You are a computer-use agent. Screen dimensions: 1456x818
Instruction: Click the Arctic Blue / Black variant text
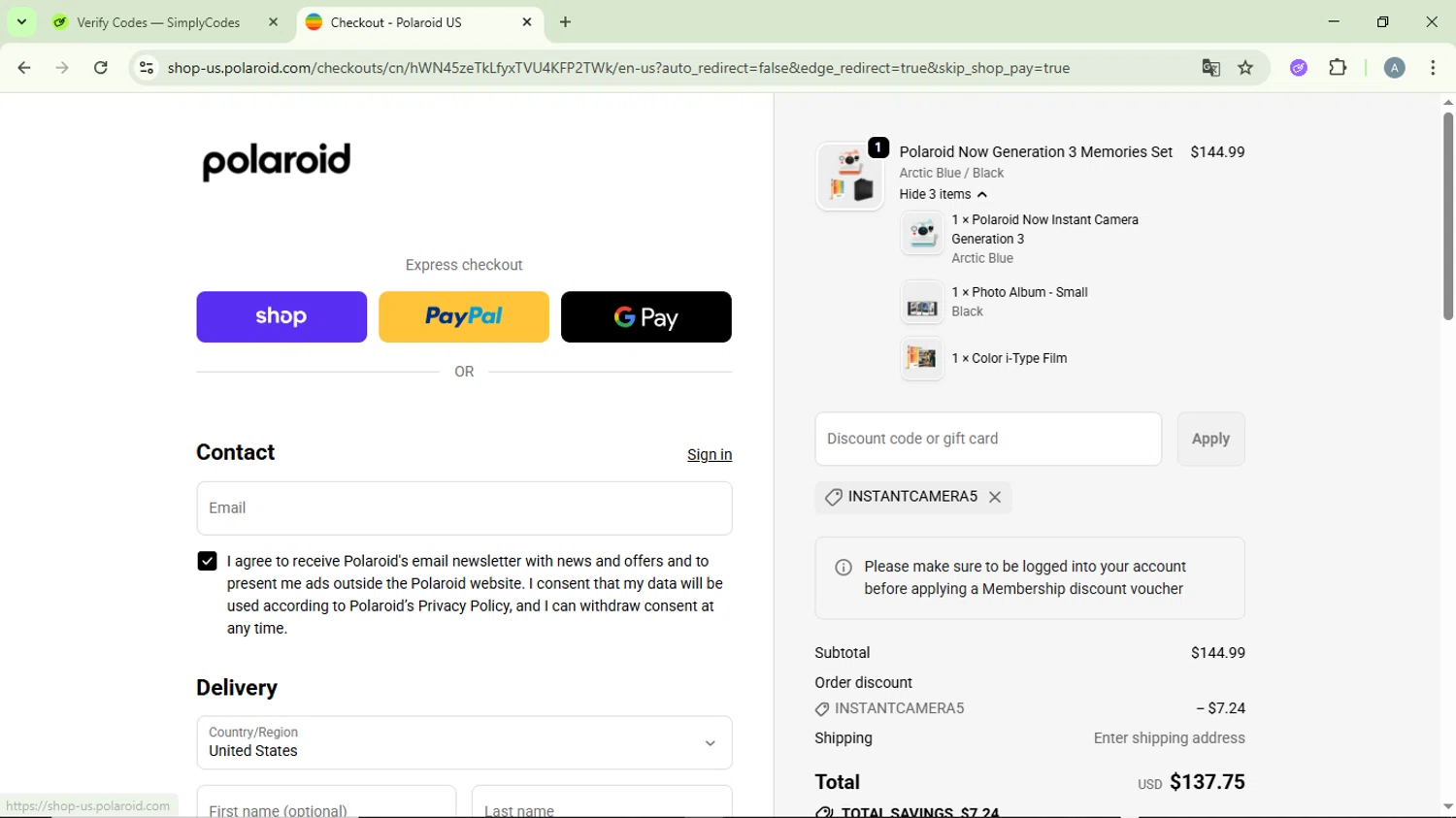[x=951, y=173]
